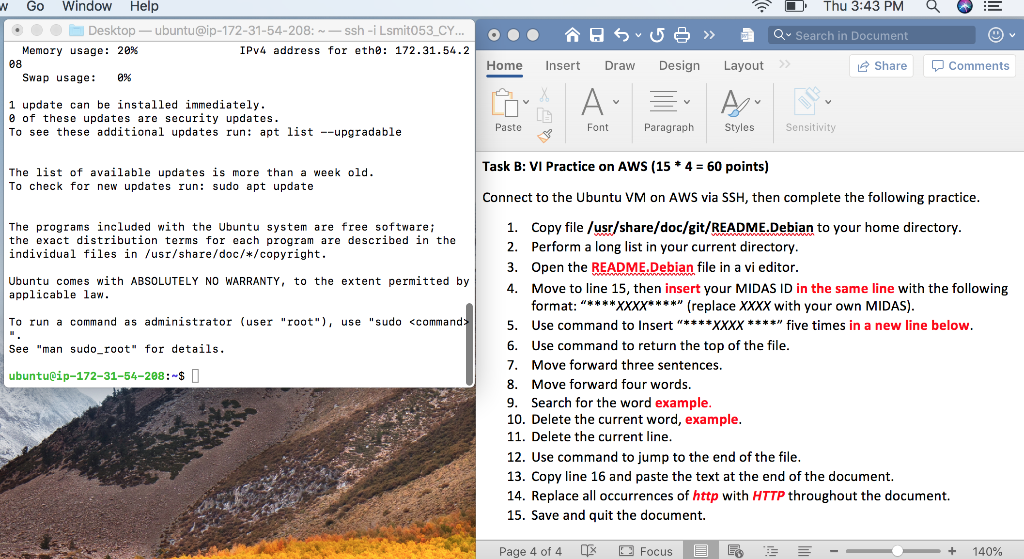Open the Go menu in the menu bar
1024x559 pixels.
35,7
